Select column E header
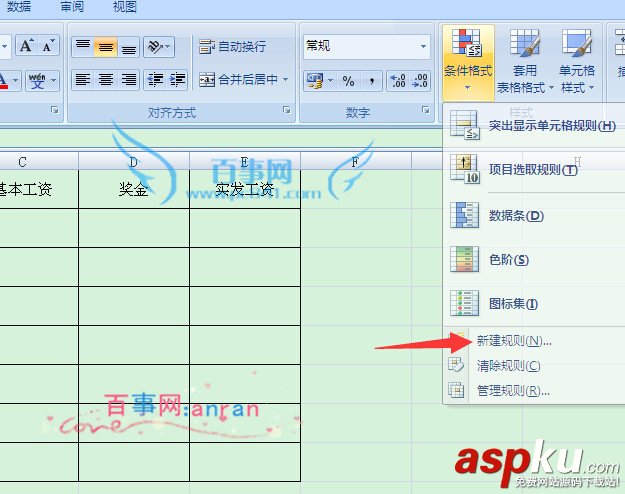The height and width of the screenshot is (494, 625). pyautogui.click(x=245, y=162)
